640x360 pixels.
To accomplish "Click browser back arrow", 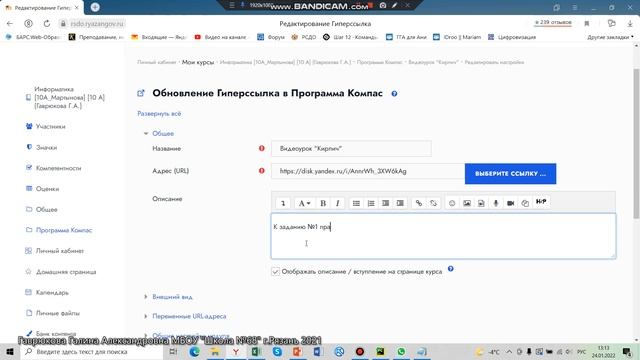I will point(10,24).
